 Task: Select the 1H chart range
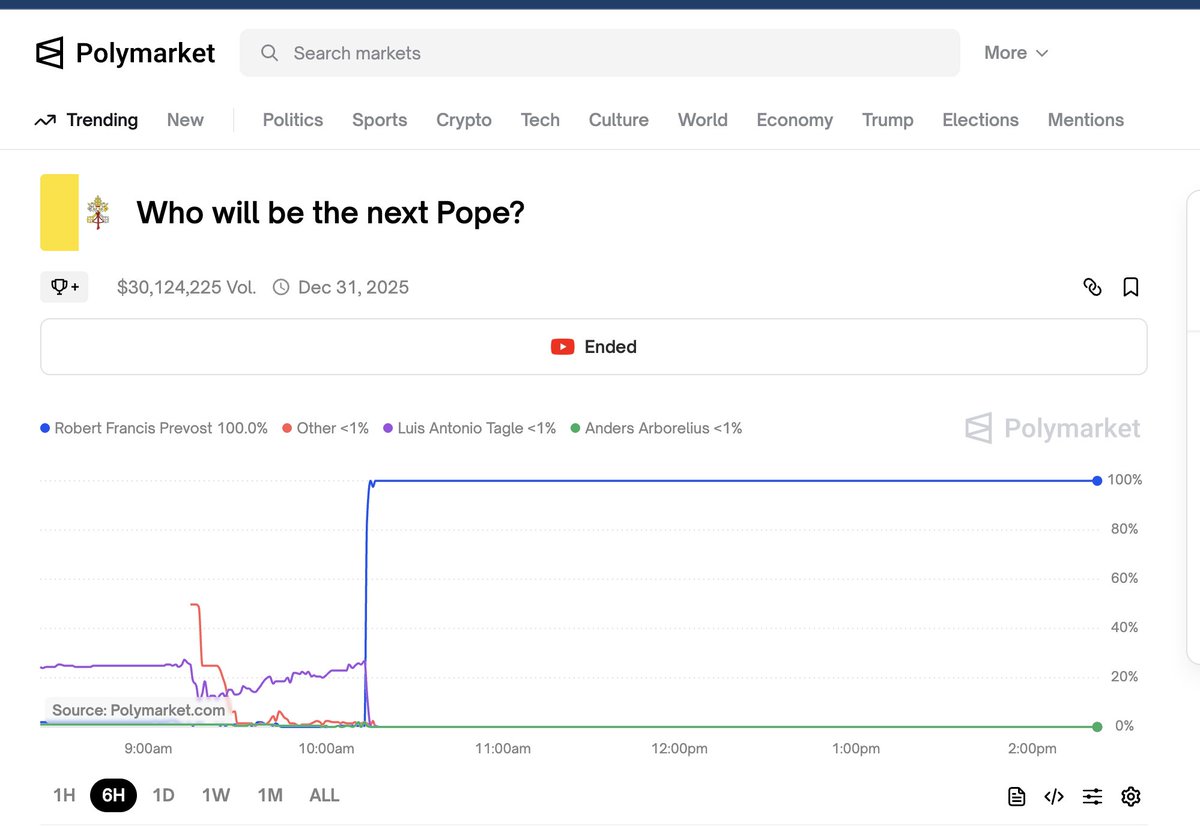point(64,795)
